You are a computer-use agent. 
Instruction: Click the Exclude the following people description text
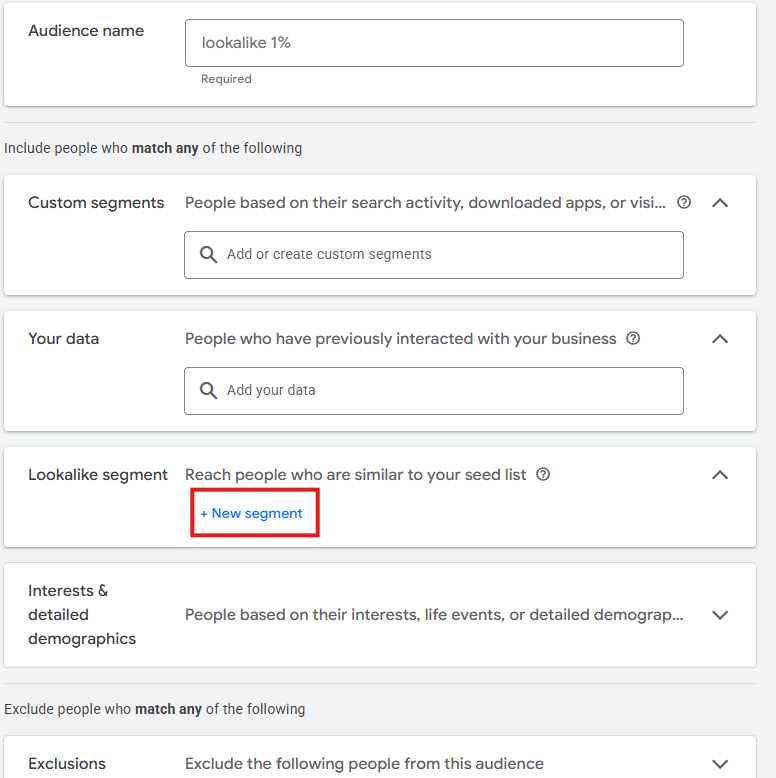[x=364, y=763]
